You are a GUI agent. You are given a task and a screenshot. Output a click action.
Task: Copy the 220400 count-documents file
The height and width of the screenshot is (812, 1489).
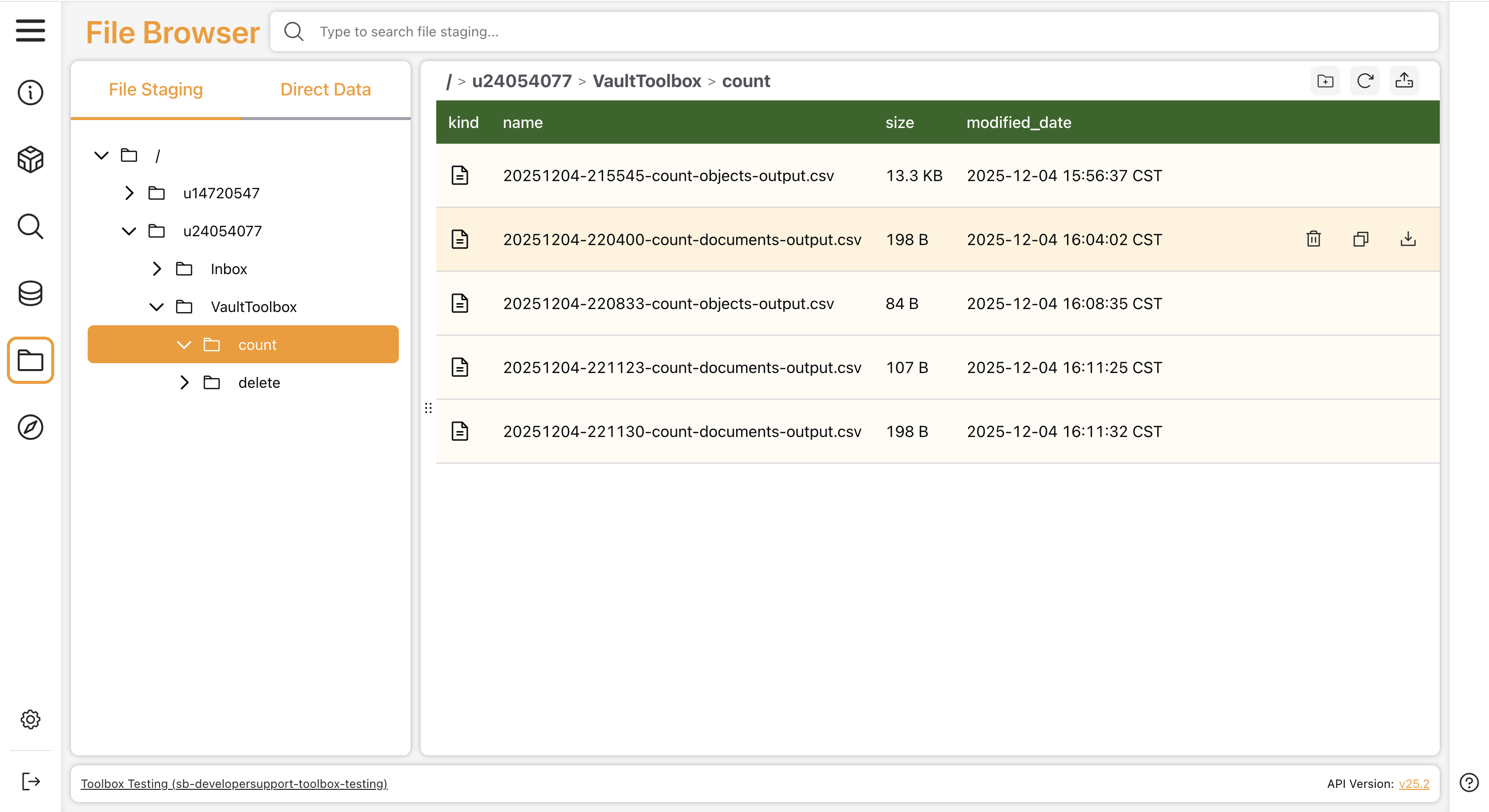click(x=1360, y=239)
